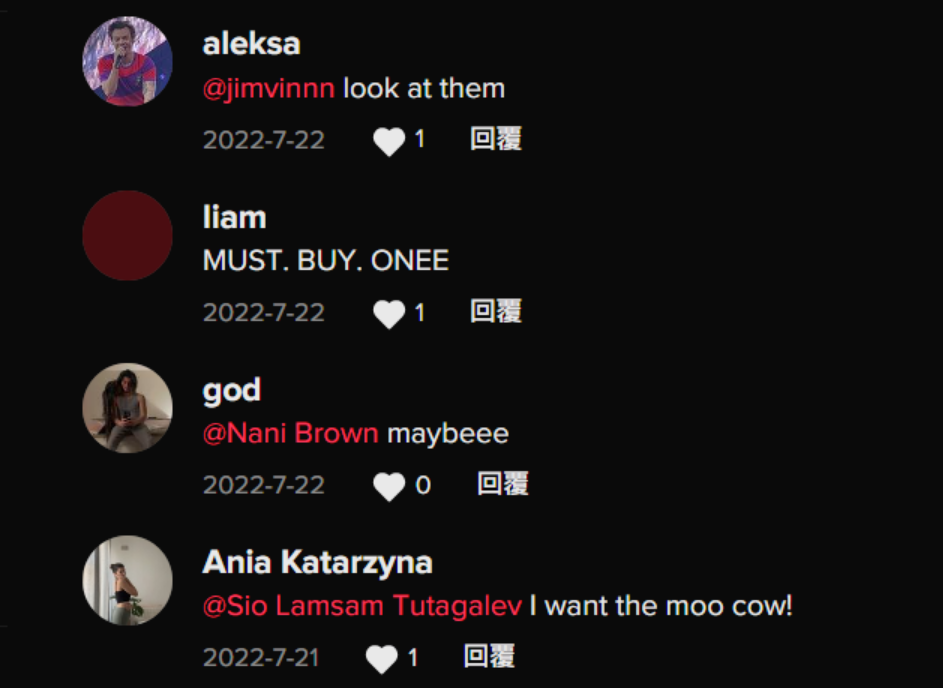Open aleksa's profile picture
This screenshot has width=943, height=688.
coord(127,61)
